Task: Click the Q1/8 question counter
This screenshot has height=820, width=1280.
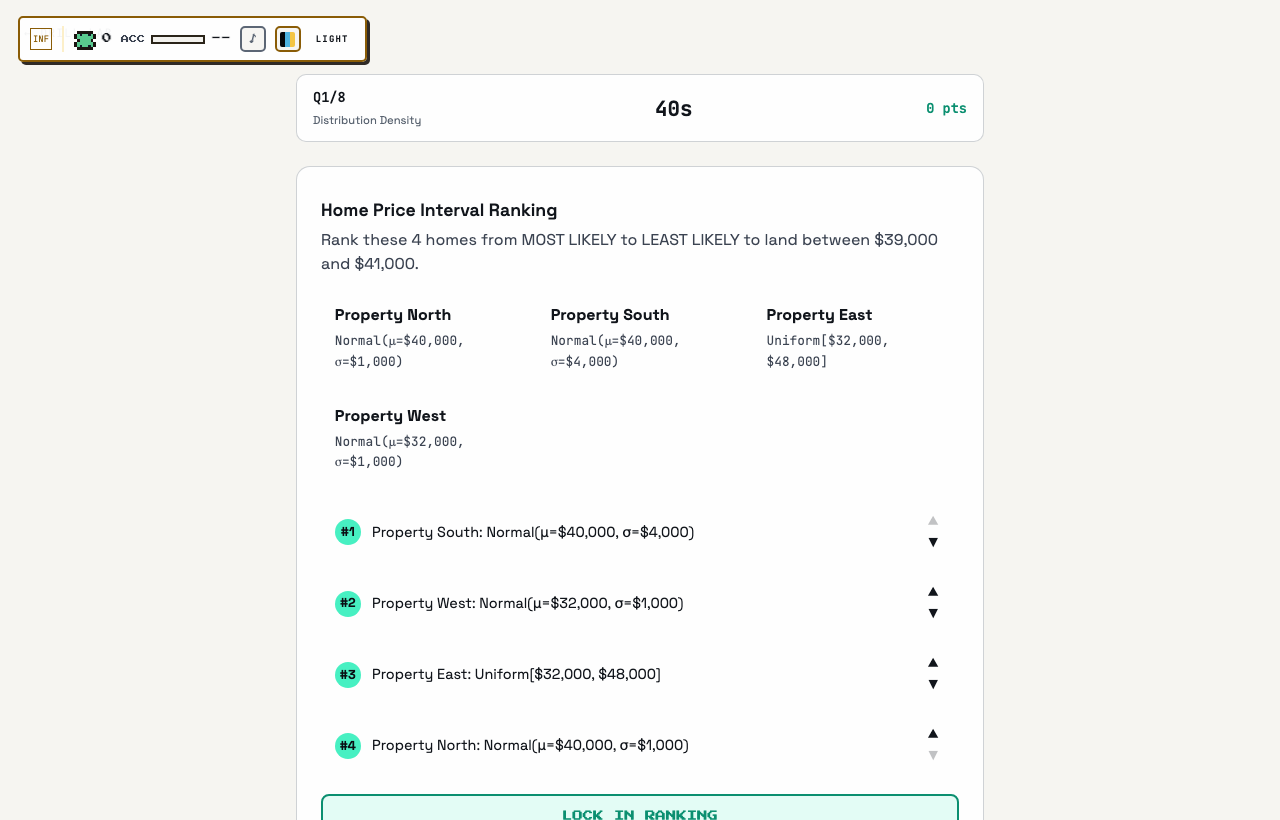Action: coord(329,97)
